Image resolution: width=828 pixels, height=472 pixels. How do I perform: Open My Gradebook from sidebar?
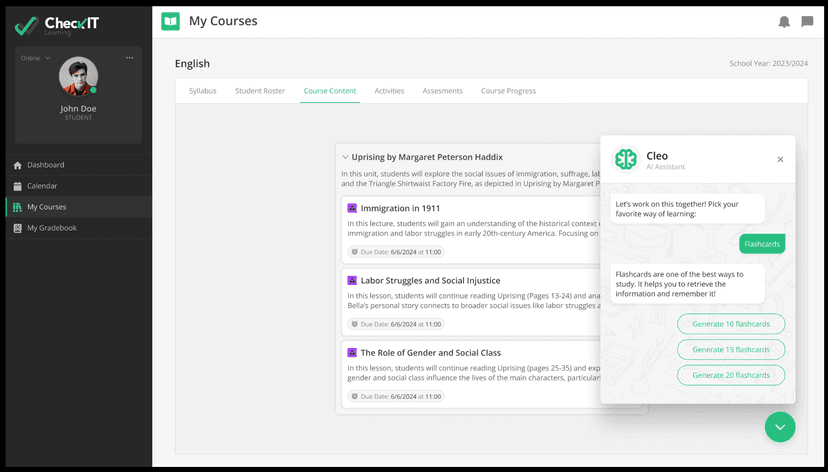click(x=79, y=228)
